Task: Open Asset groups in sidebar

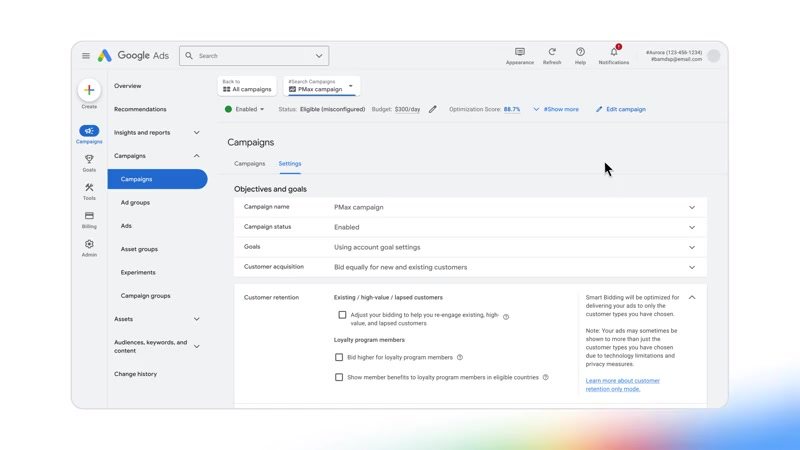Action: 139,249
